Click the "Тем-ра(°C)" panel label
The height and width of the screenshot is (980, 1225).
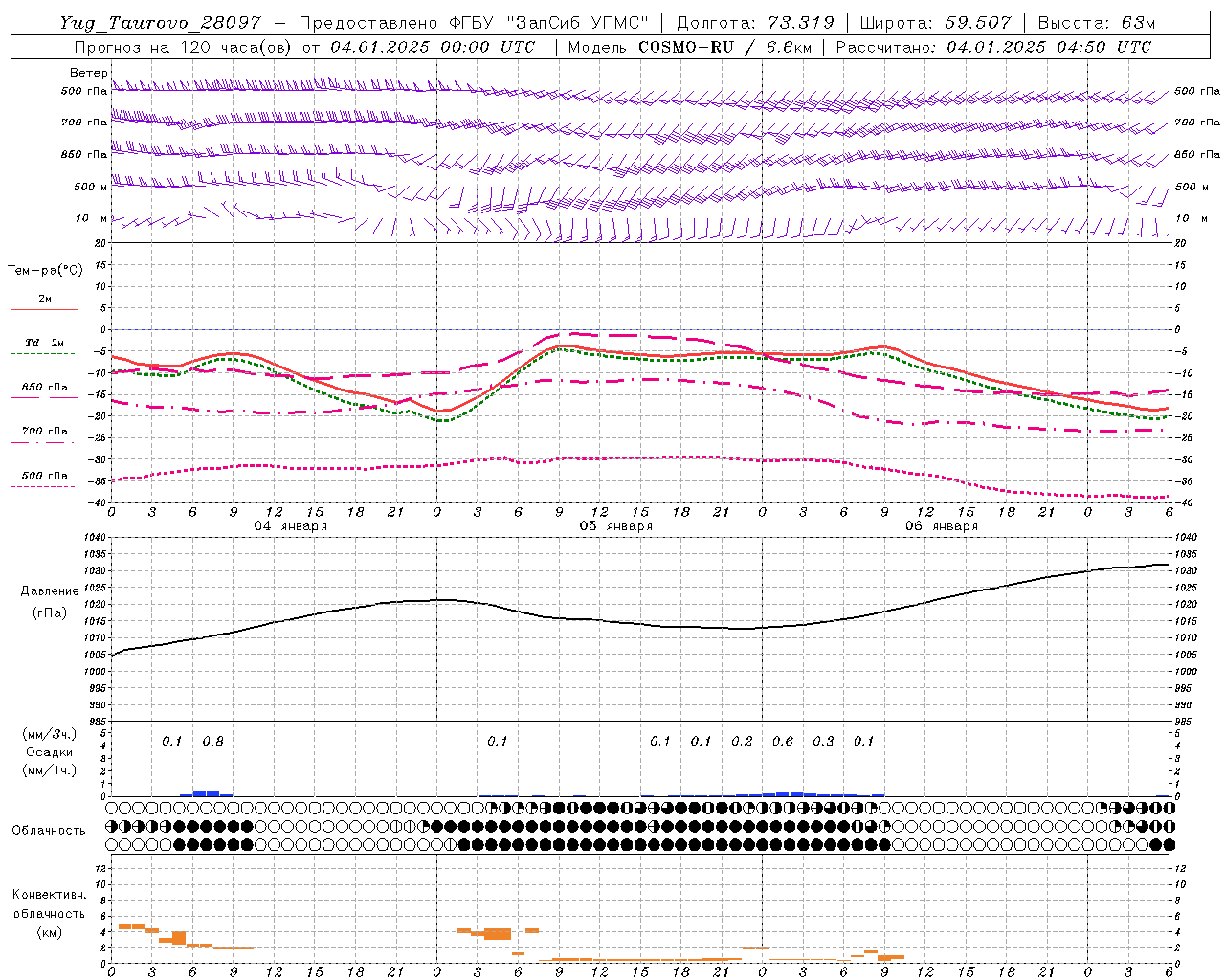pyautogui.click(x=45, y=271)
